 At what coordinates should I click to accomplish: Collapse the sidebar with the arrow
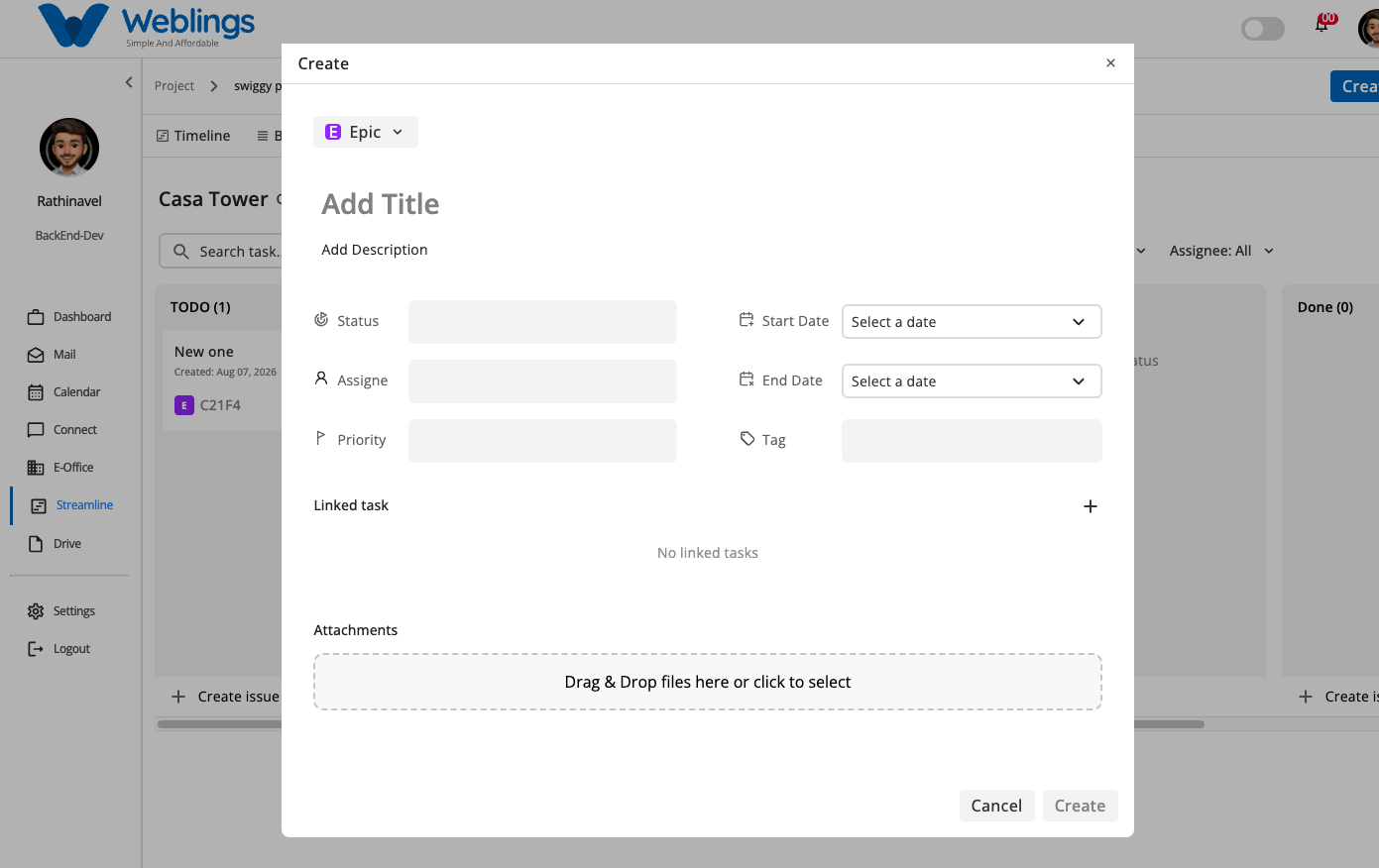pyautogui.click(x=129, y=82)
